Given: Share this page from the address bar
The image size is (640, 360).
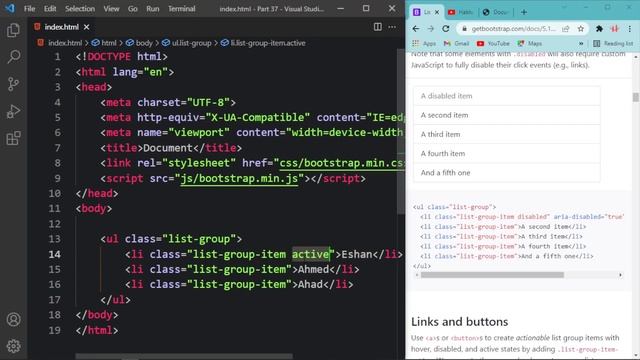Looking at the screenshot, I should pyautogui.click(x=566, y=29).
